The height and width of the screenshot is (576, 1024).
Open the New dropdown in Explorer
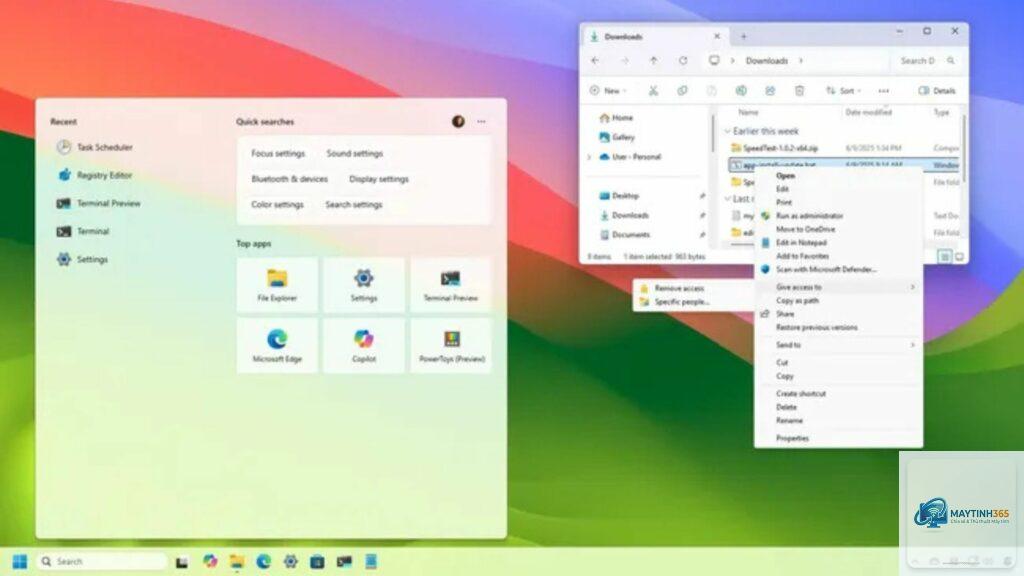[607, 91]
